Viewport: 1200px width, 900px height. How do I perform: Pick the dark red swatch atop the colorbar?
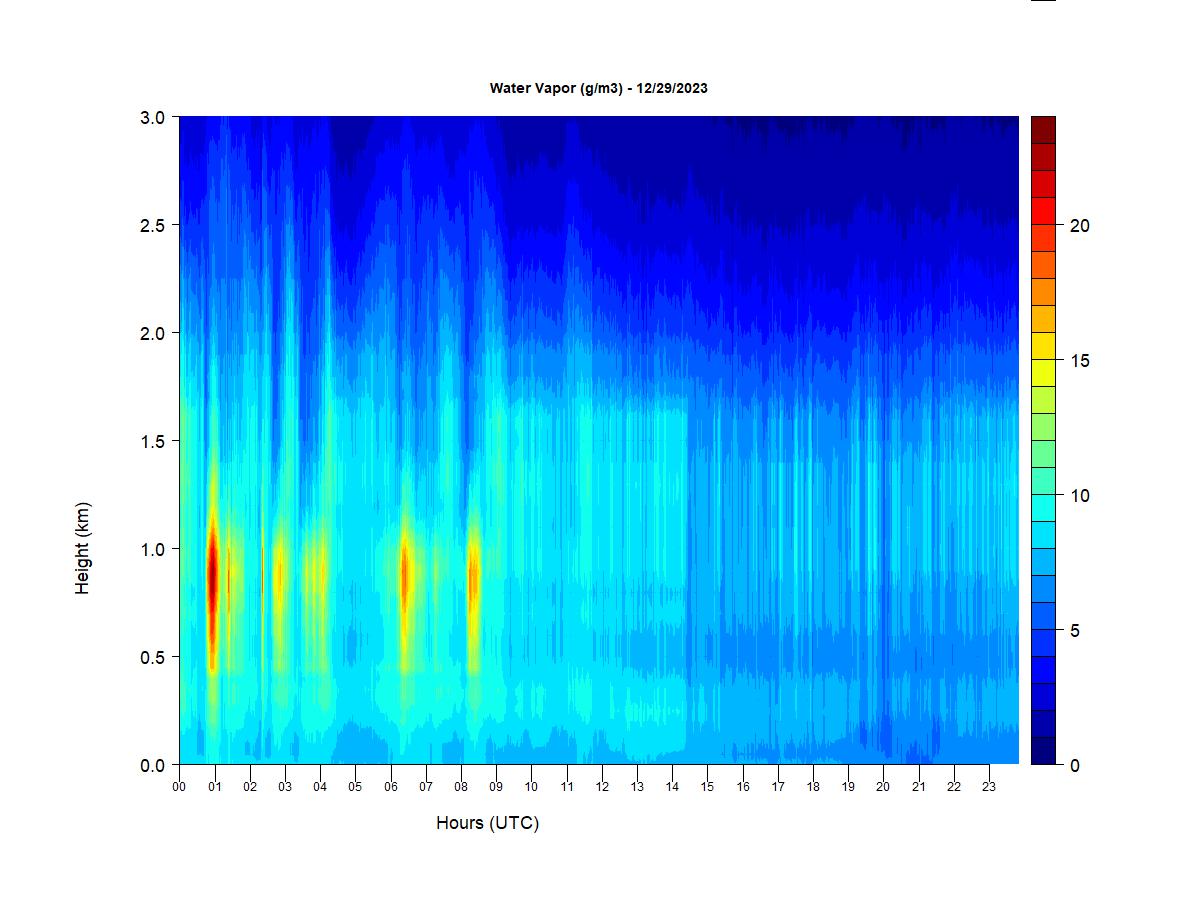coord(1043,130)
